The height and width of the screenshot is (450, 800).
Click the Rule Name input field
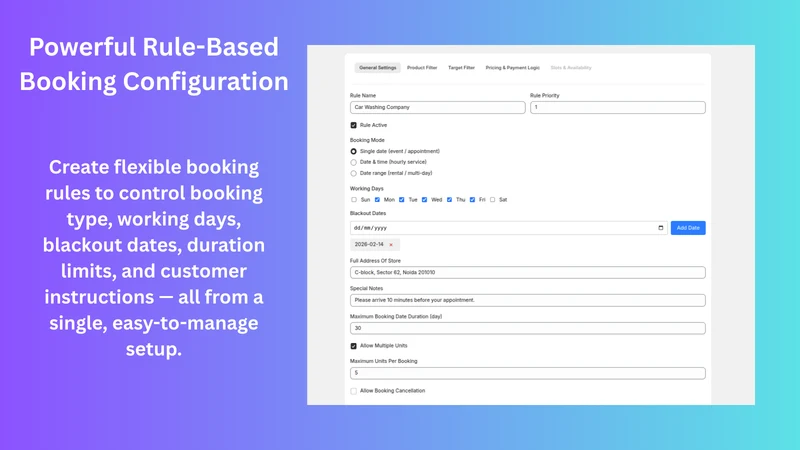tap(437, 107)
